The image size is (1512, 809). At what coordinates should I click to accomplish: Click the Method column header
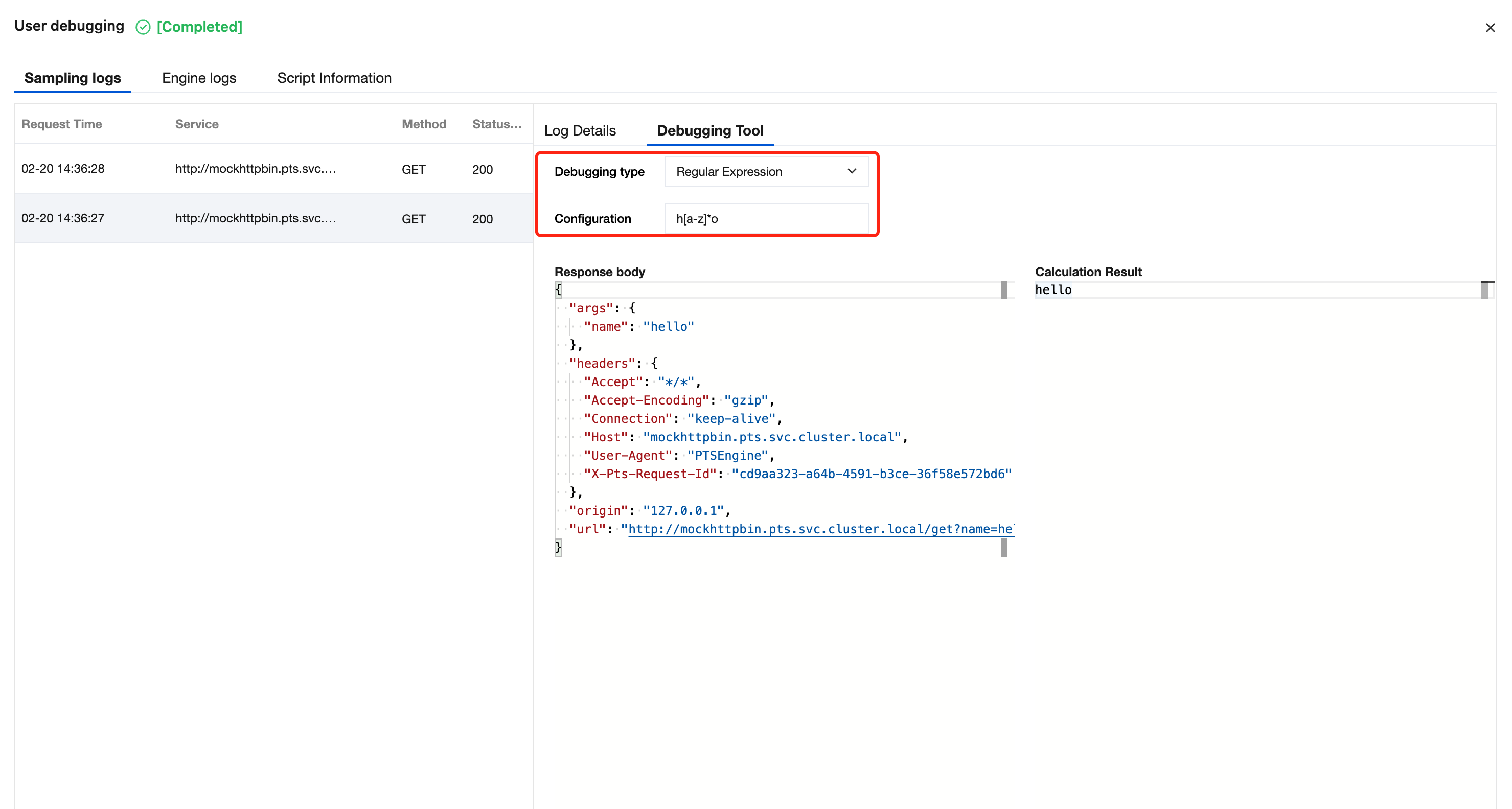click(424, 124)
